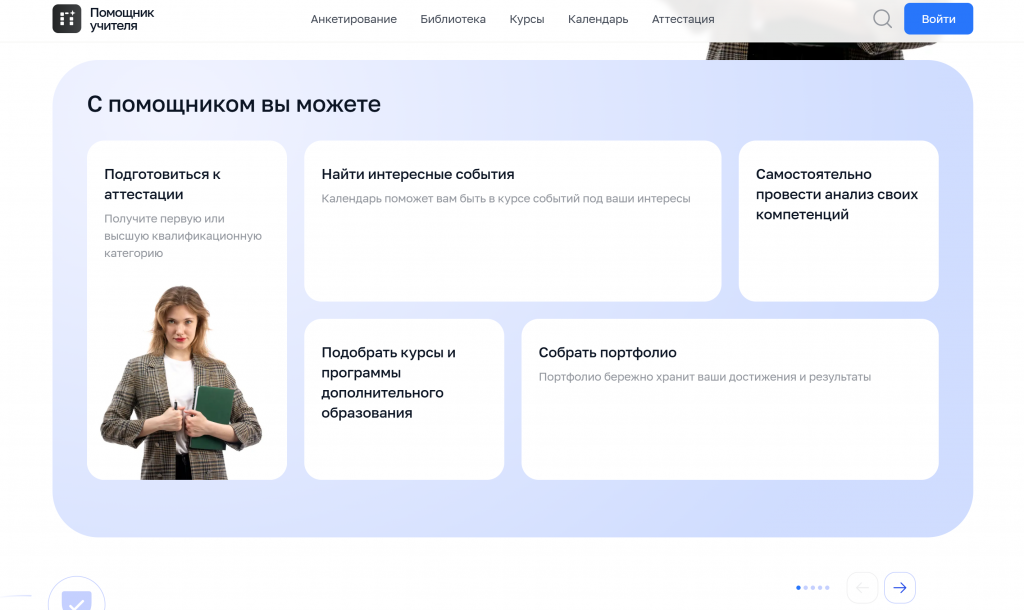Navigate to Аттестация in the header

[683, 19]
